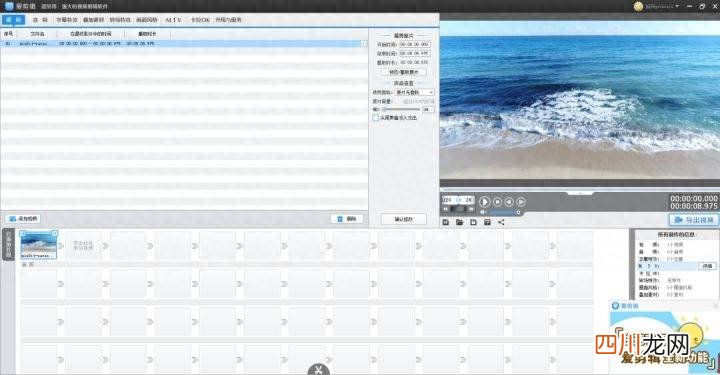Screen dimensions: 720x375
Task: Close the 爱剪辑 popup panel
Action: pos(715,306)
